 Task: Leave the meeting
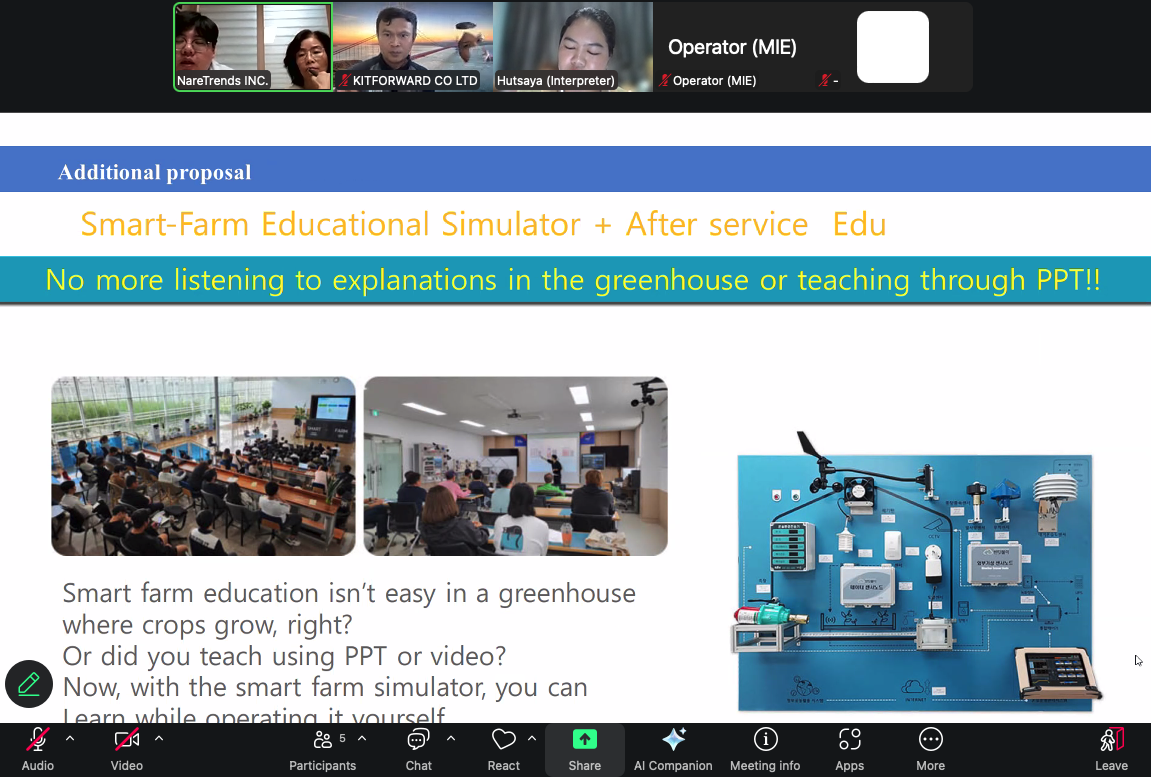point(1111,749)
